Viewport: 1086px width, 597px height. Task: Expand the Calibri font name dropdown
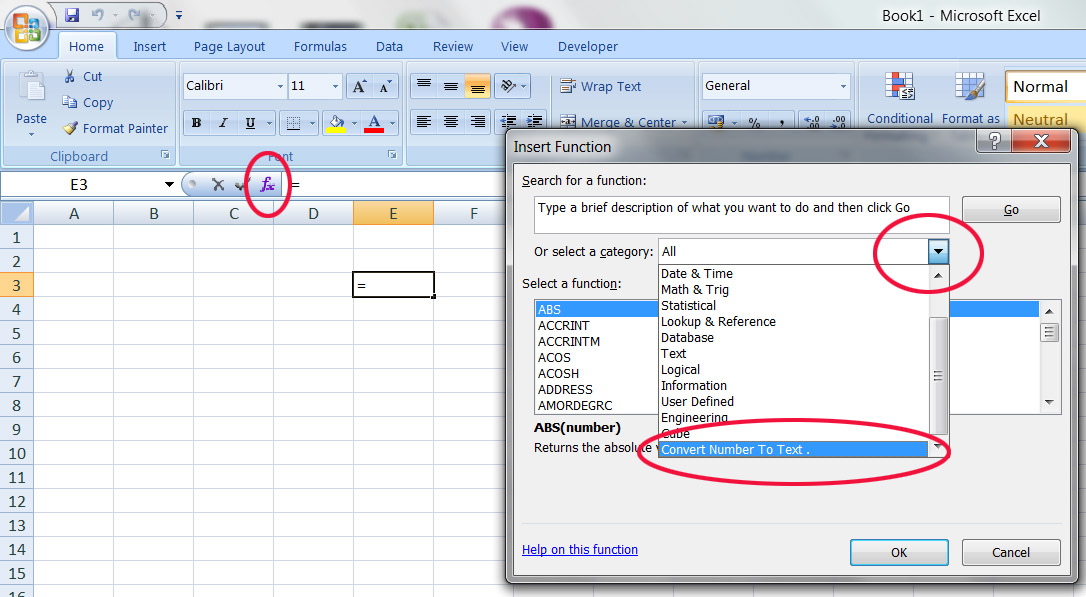click(280, 87)
